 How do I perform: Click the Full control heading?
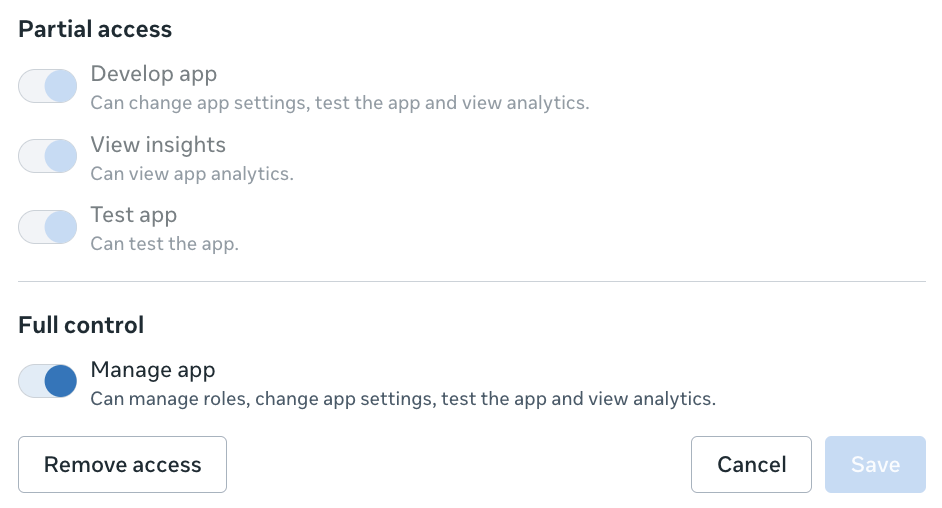pyautogui.click(x=81, y=325)
